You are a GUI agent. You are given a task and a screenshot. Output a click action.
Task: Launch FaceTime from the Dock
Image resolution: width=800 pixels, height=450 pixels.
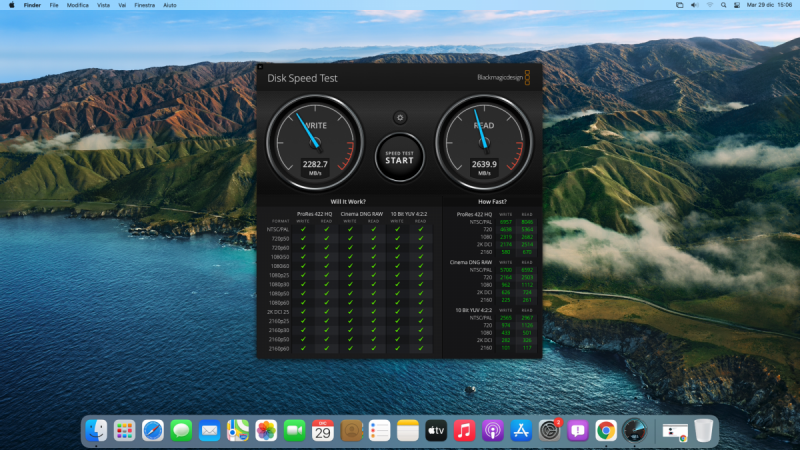click(x=294, y=431)
